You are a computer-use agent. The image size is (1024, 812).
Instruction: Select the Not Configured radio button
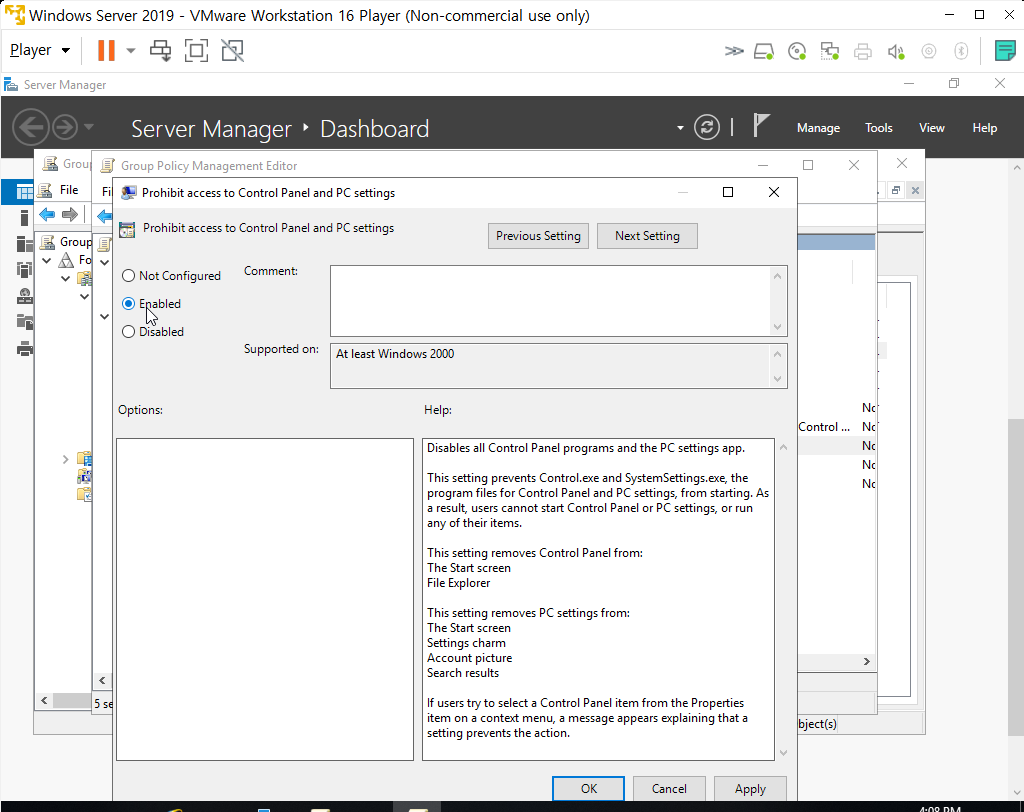pos(129,276)
